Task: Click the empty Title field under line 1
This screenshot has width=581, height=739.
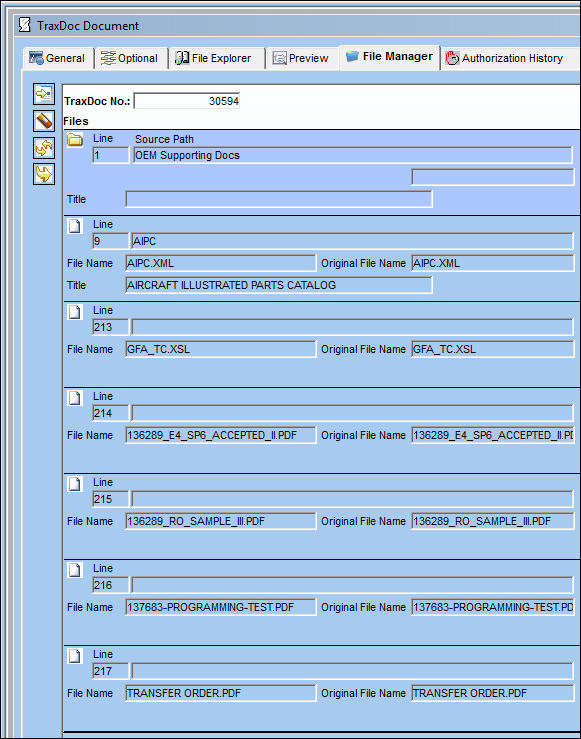Action: 279,199
